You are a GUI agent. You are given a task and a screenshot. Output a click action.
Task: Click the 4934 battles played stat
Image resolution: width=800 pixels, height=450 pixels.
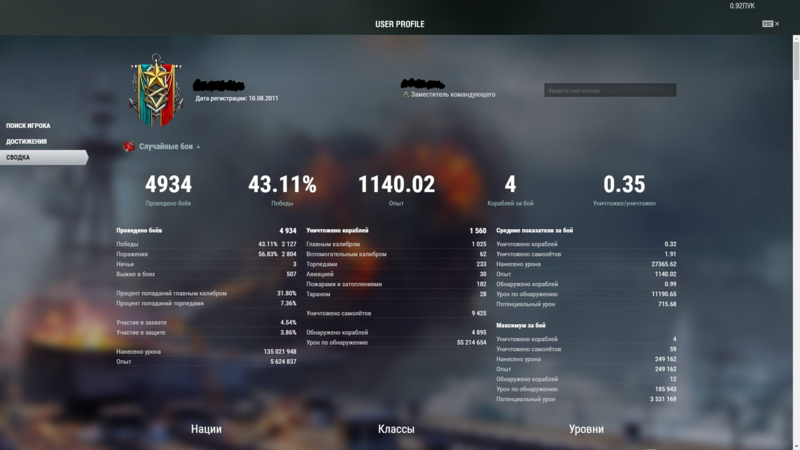tap(168, 186)
